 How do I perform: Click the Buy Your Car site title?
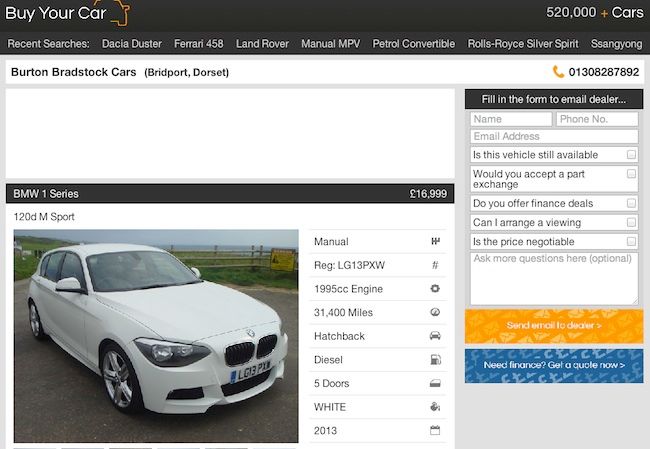click(56, 13)
